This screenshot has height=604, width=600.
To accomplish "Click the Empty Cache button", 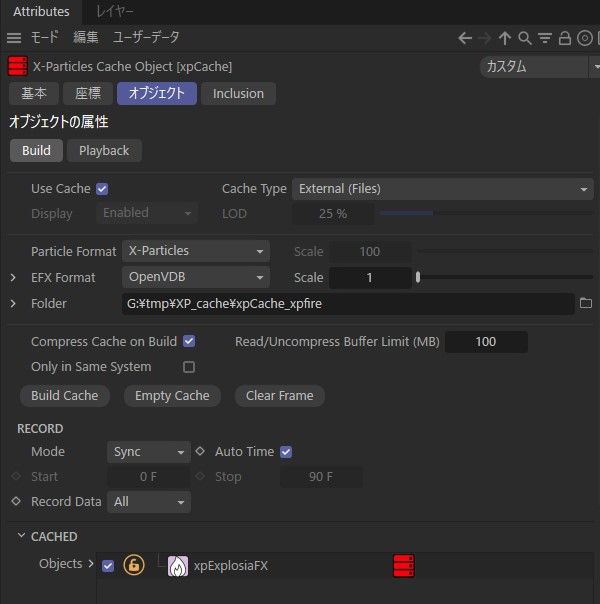I will [x=172, y=396].
